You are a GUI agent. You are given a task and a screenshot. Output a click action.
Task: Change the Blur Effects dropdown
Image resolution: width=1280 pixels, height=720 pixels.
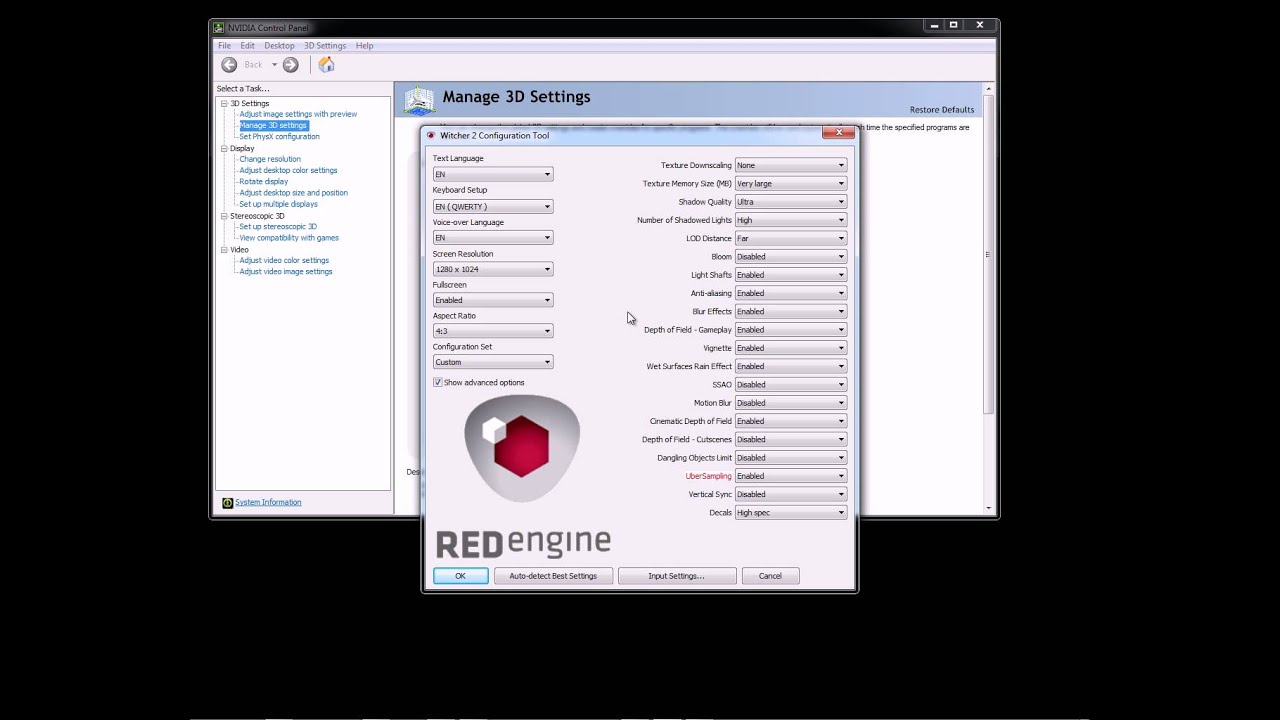[x=791, y=311]
